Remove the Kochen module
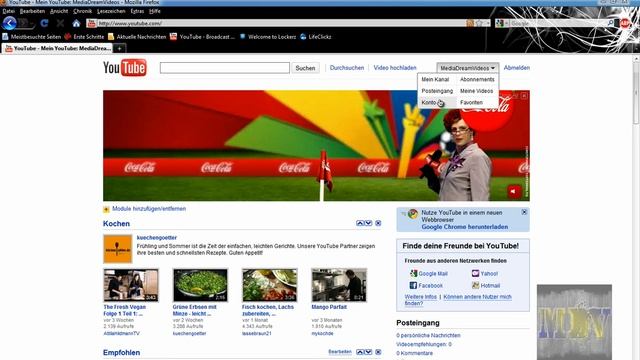This screenshot has height=360, width=640. (x=378, y=223)
